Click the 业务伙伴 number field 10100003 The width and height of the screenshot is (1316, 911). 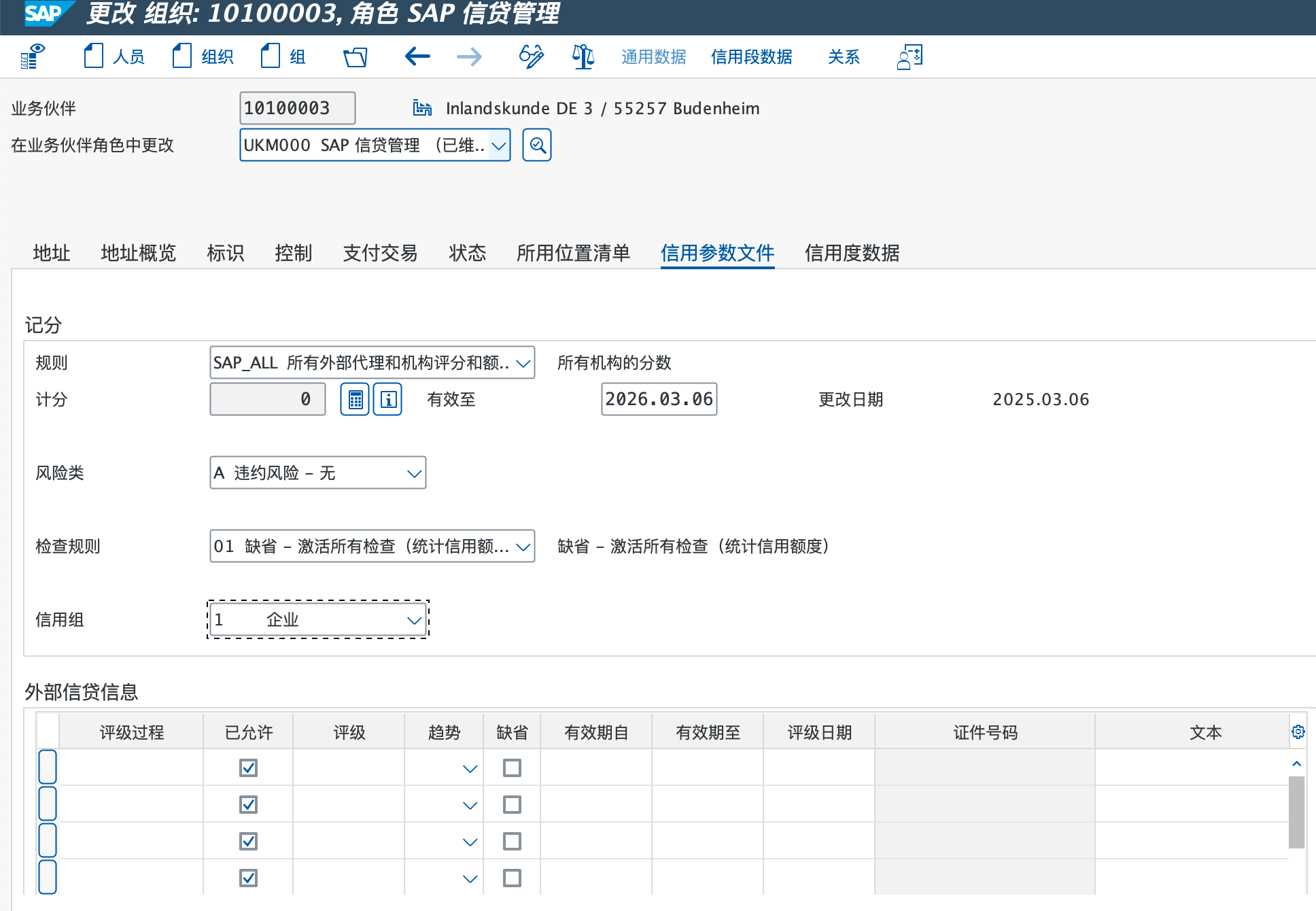298,108
